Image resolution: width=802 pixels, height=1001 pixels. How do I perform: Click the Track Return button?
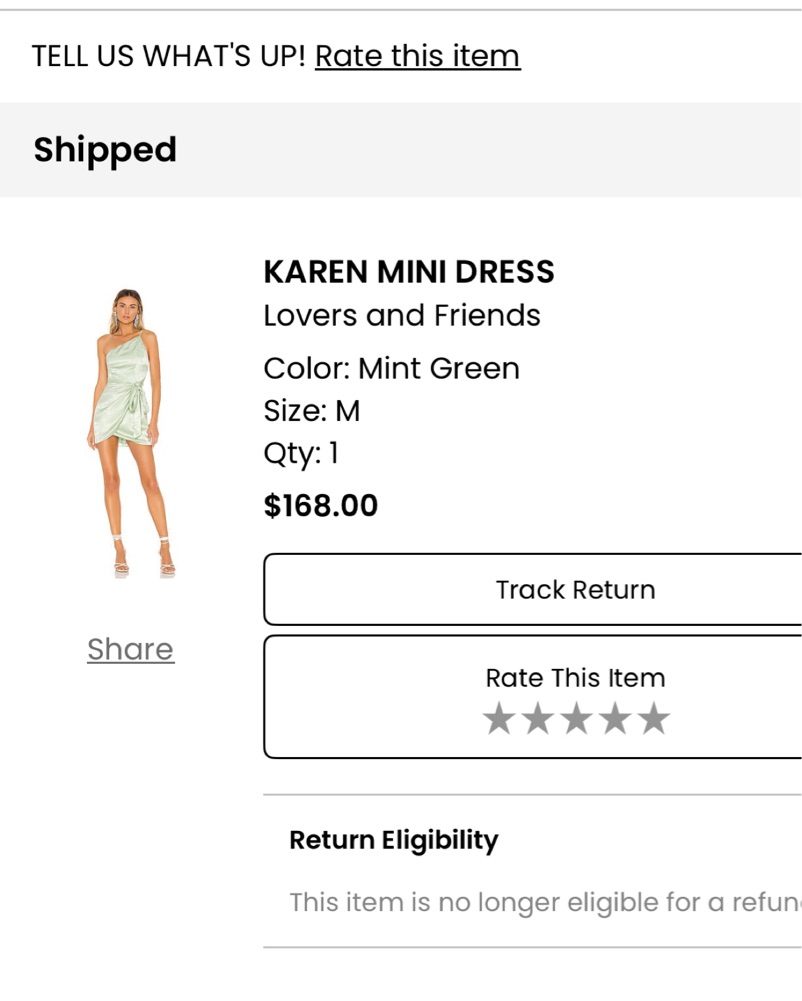(533, 589)
